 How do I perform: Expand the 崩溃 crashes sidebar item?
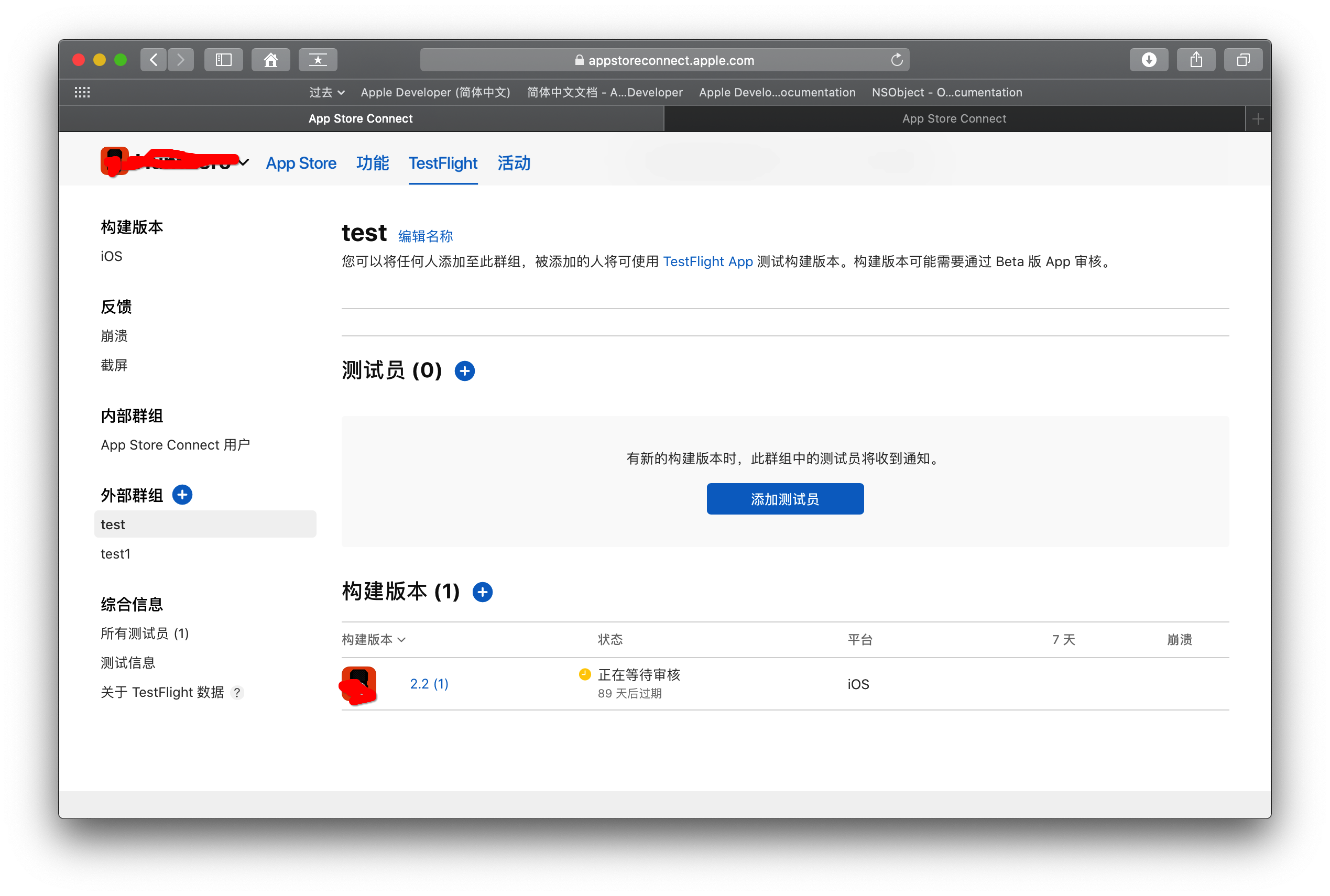113,335
